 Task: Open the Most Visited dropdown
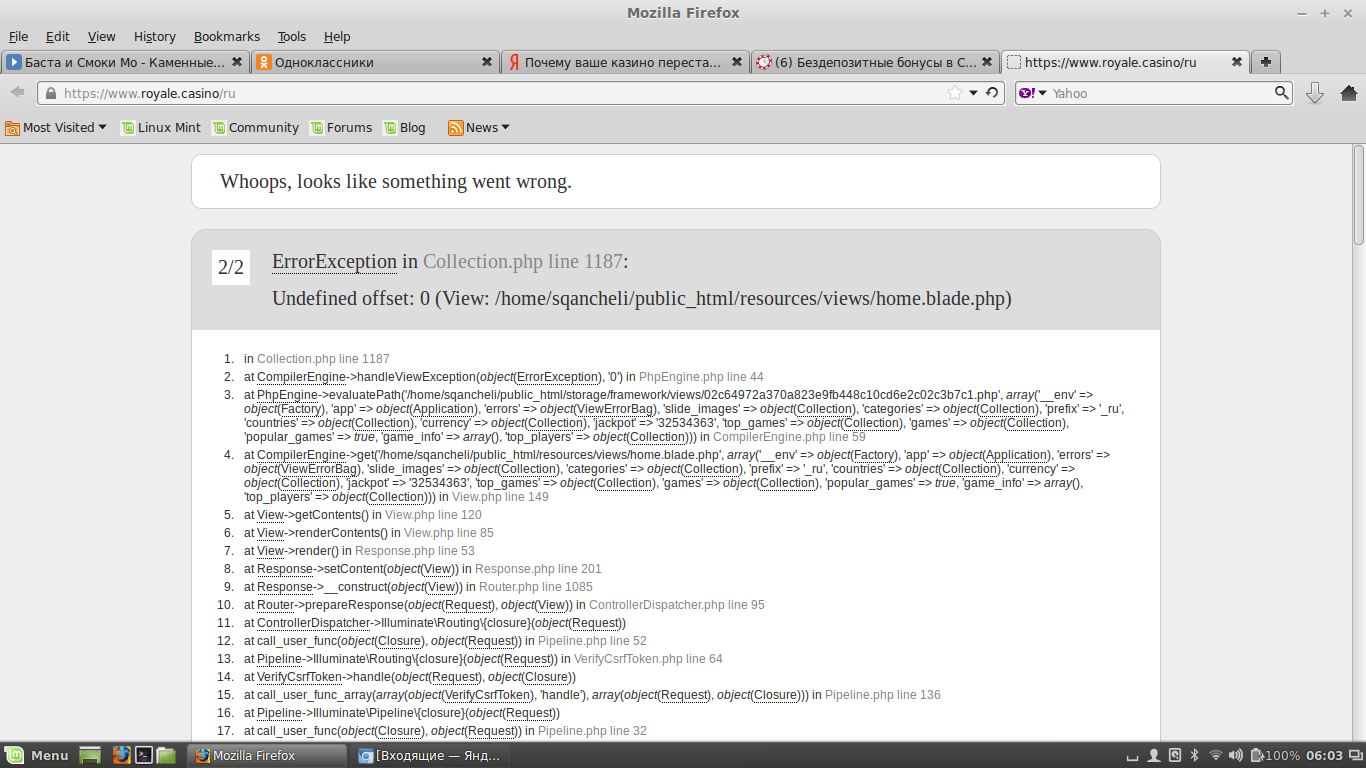point(55,127)
